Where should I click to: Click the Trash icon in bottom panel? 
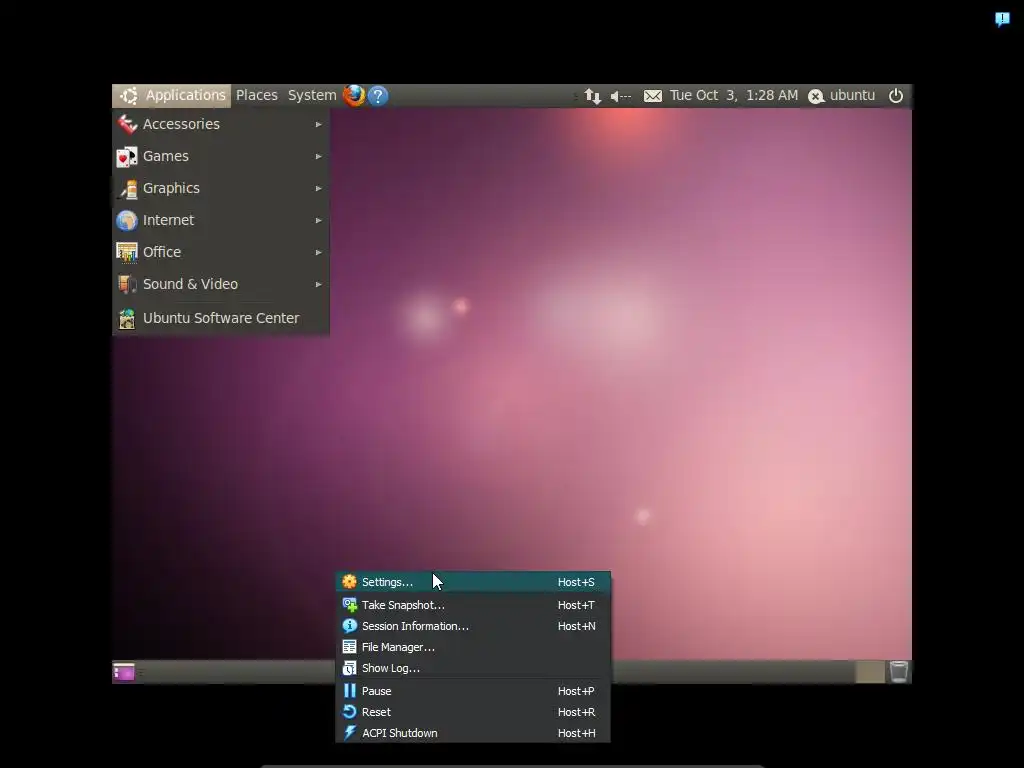coord(899,671)
